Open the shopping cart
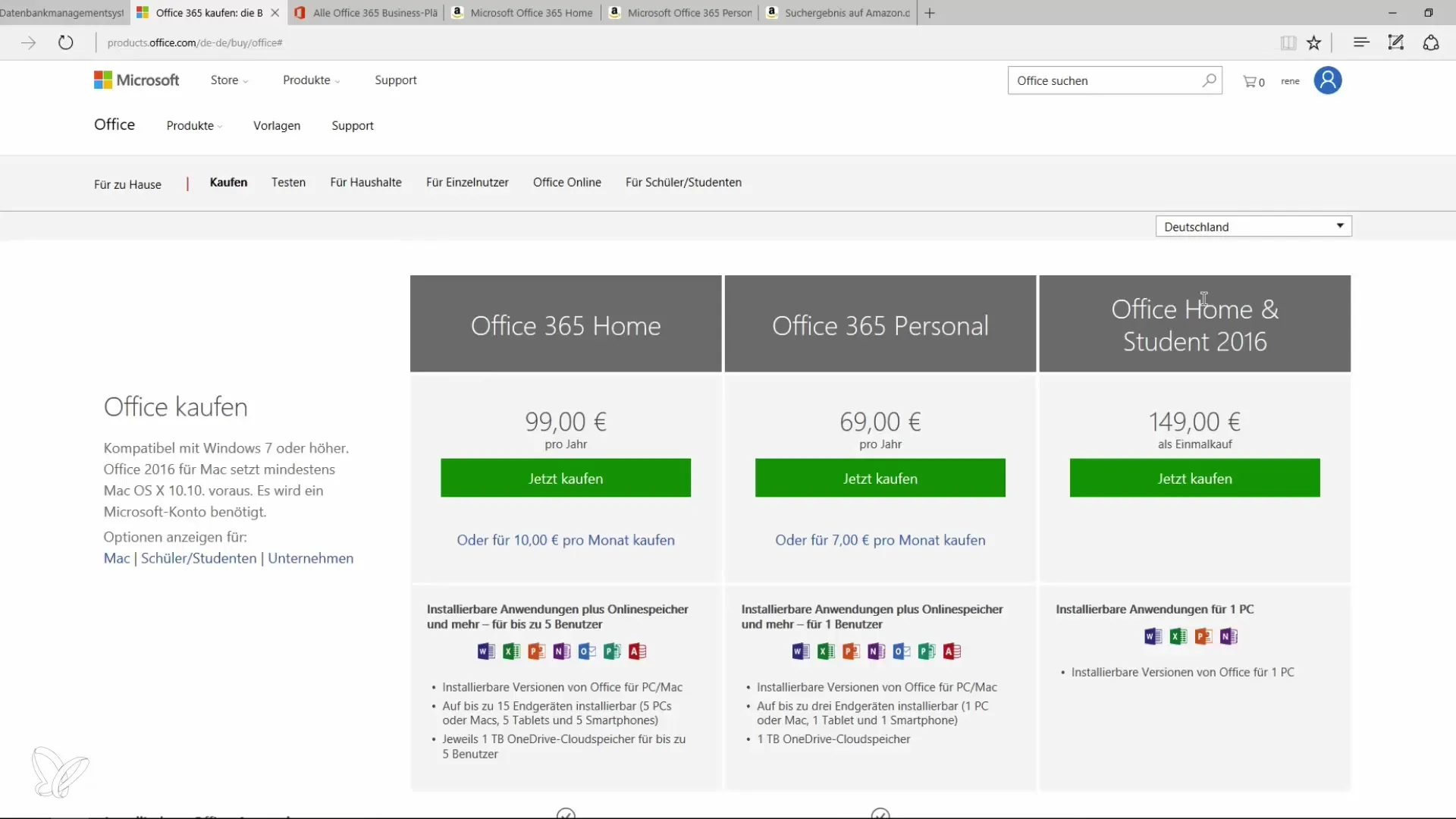 pyautogui.click(x=1254, y=81)
